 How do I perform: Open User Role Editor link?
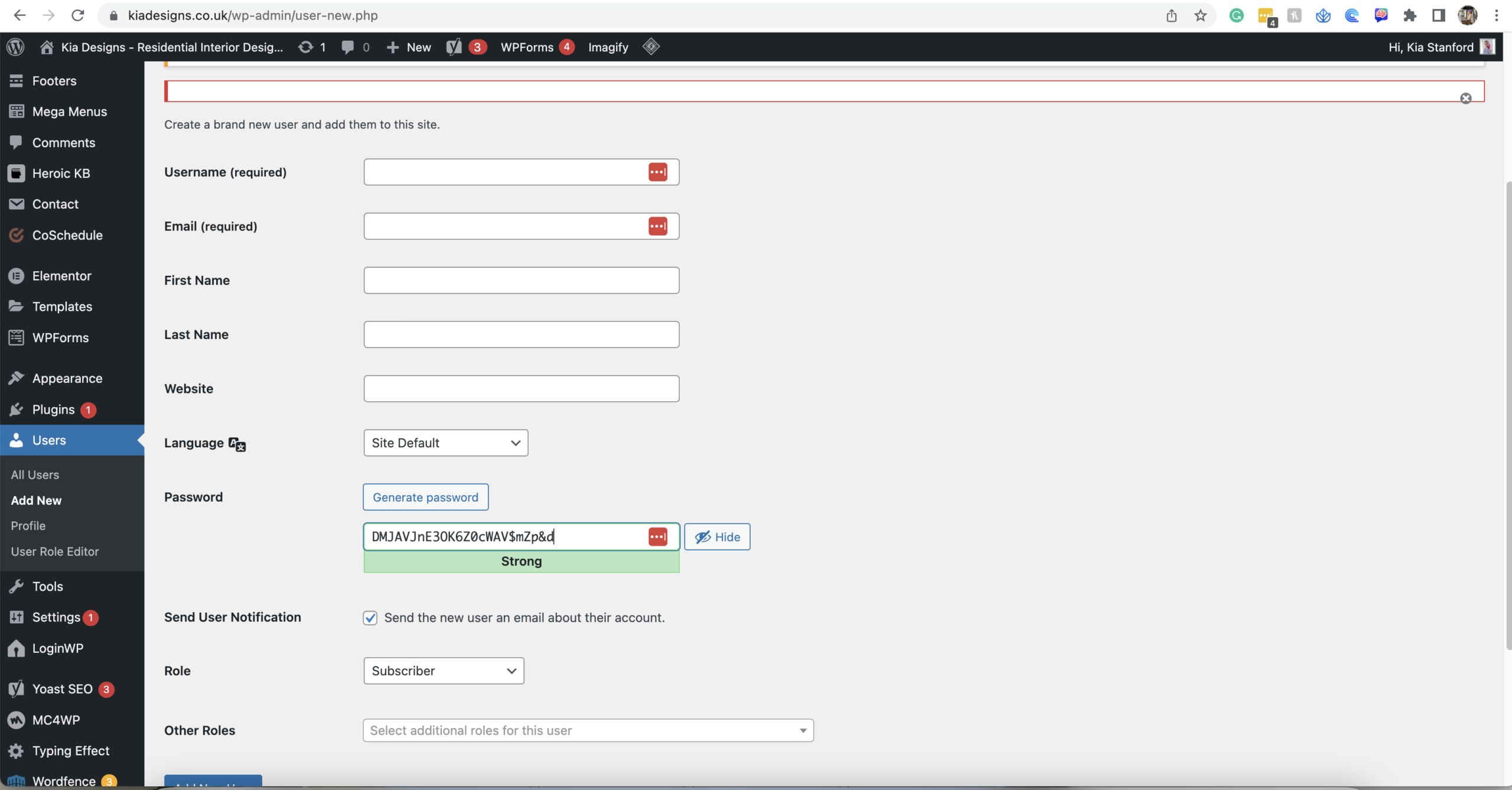(x=55, y=552)
